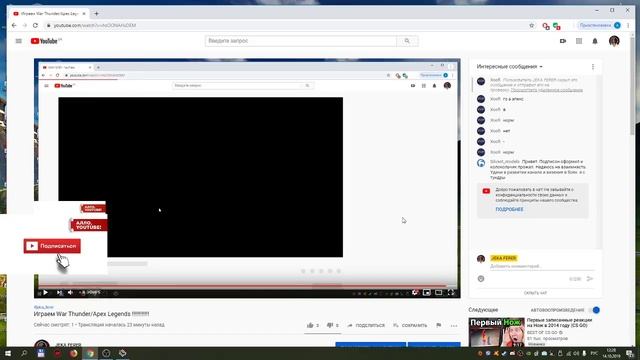Bookmark this page with the star icon

tap(531, 25)
